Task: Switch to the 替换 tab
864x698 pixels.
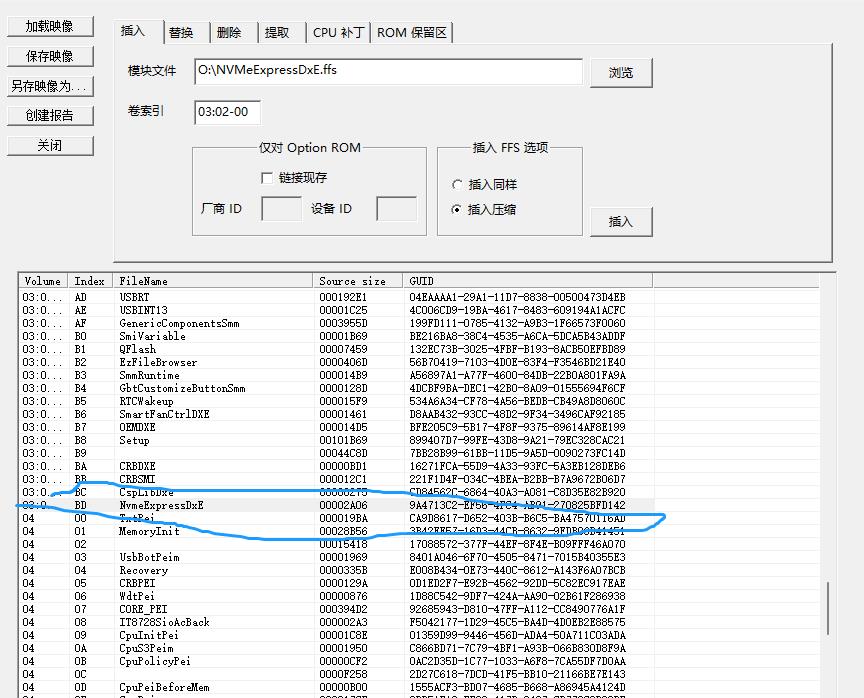Action: coord(181,33)
